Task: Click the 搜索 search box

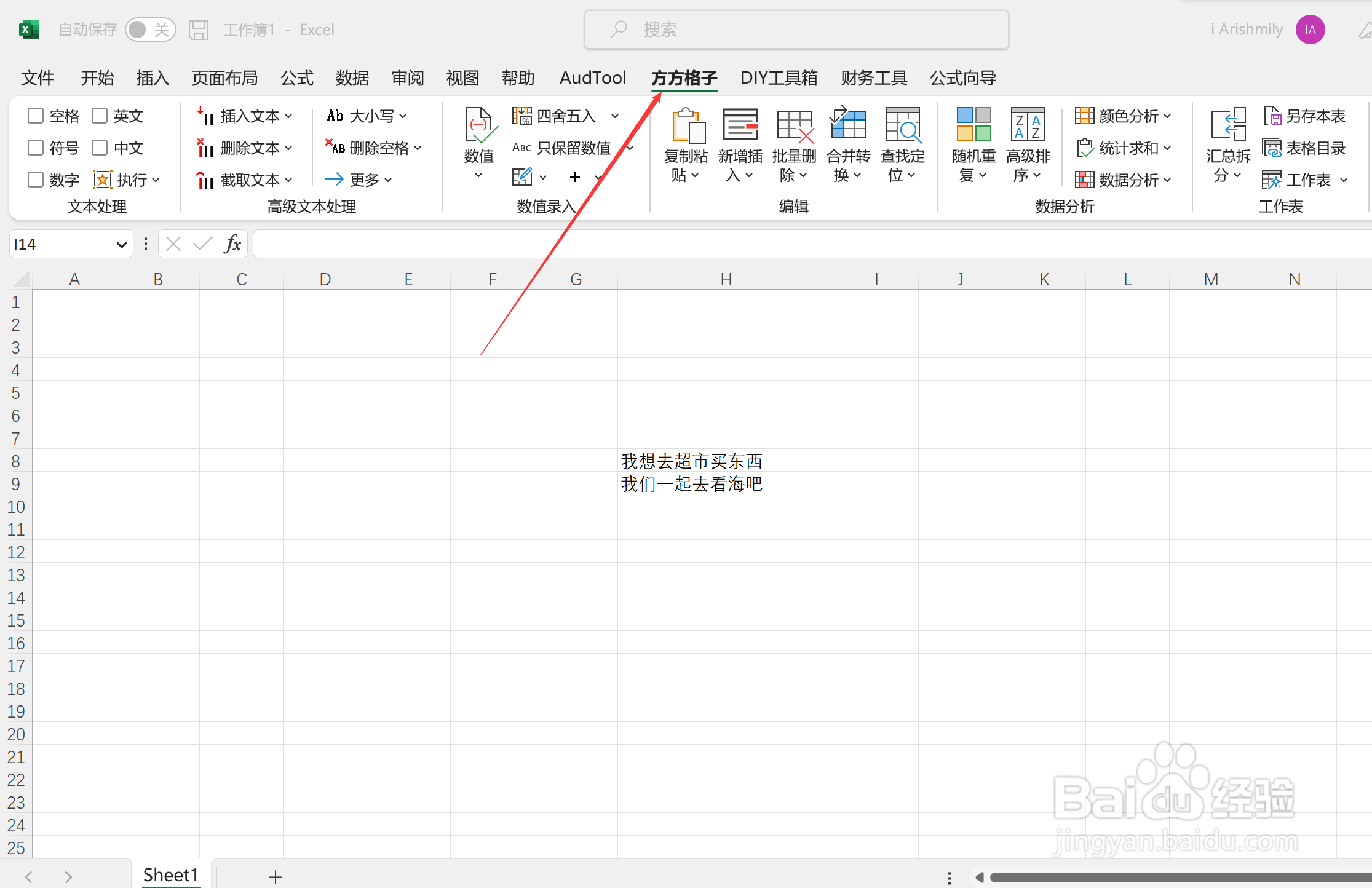Action: click(796, 30)
